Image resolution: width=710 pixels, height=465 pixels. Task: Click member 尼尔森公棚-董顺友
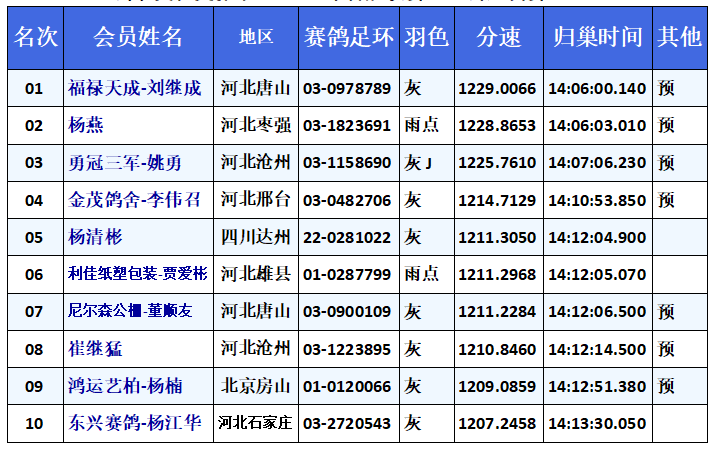click(x=129, y=311)
